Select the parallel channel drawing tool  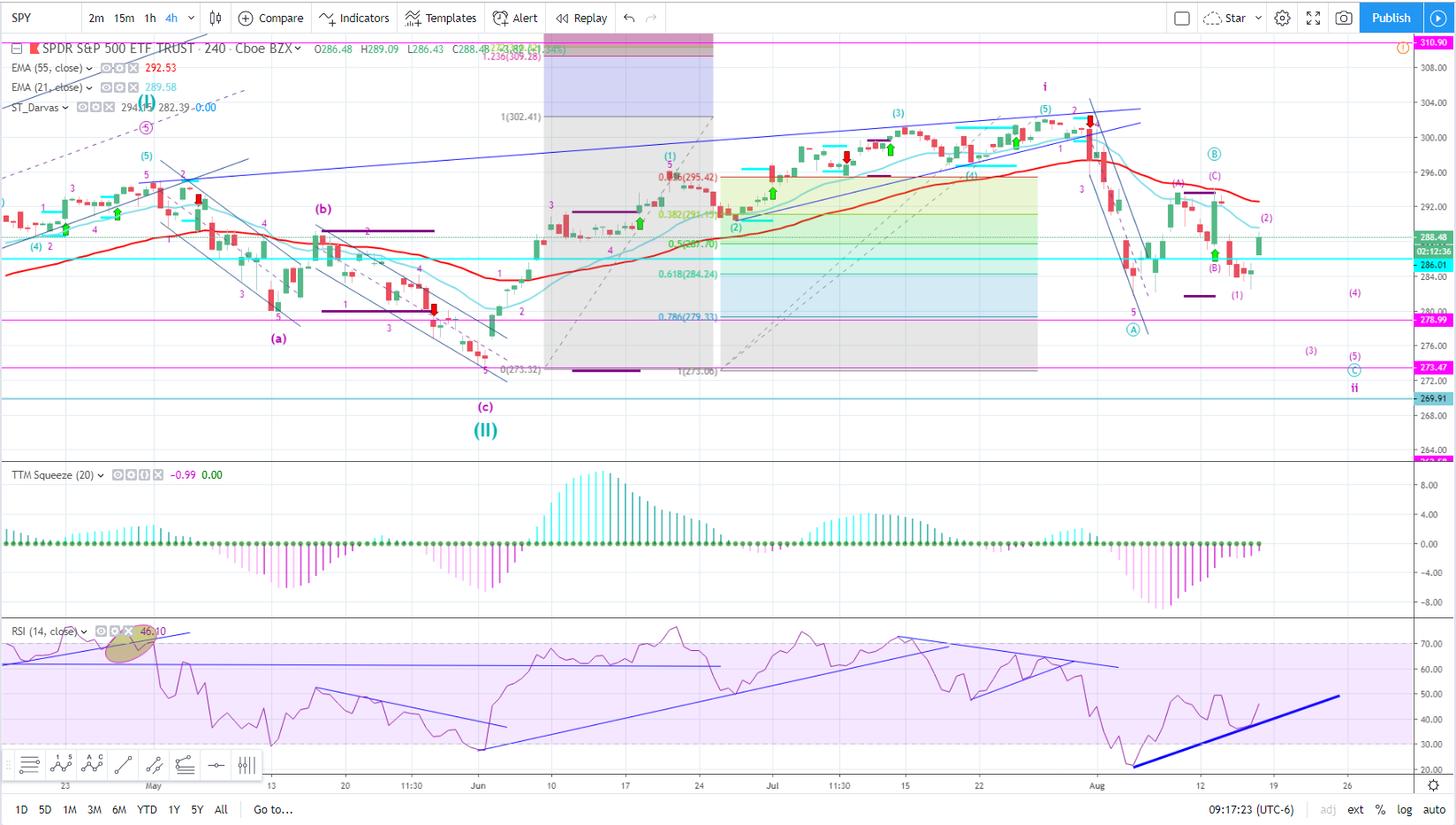click(154, 765)
